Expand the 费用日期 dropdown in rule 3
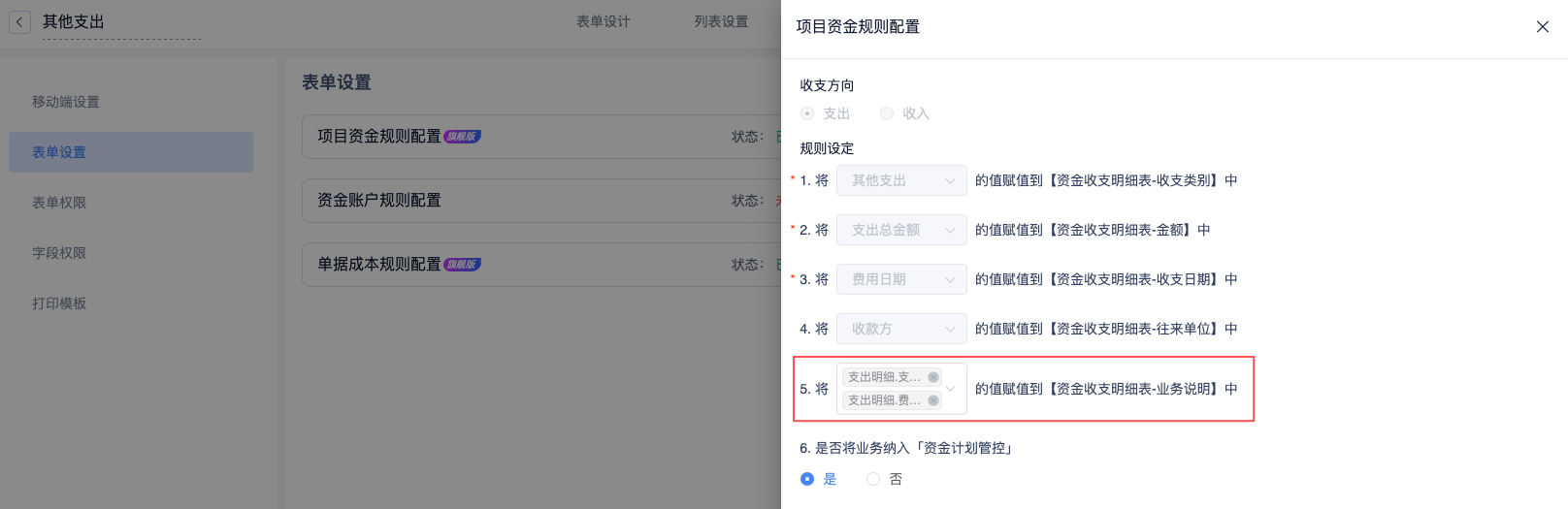This screenshot has width=1568, height=509. tap(901, 279)
